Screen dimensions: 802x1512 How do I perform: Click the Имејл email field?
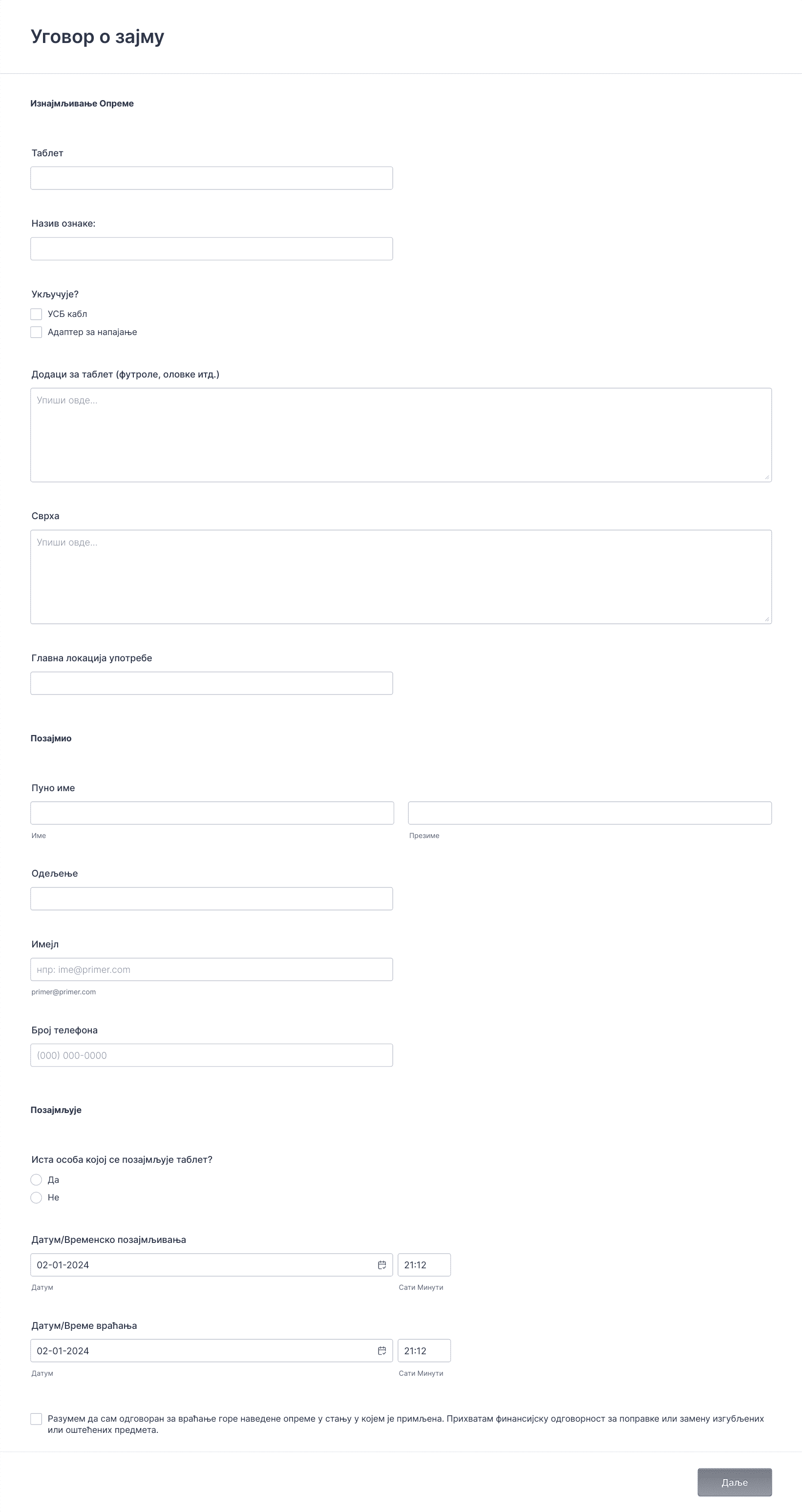(211, 969)
